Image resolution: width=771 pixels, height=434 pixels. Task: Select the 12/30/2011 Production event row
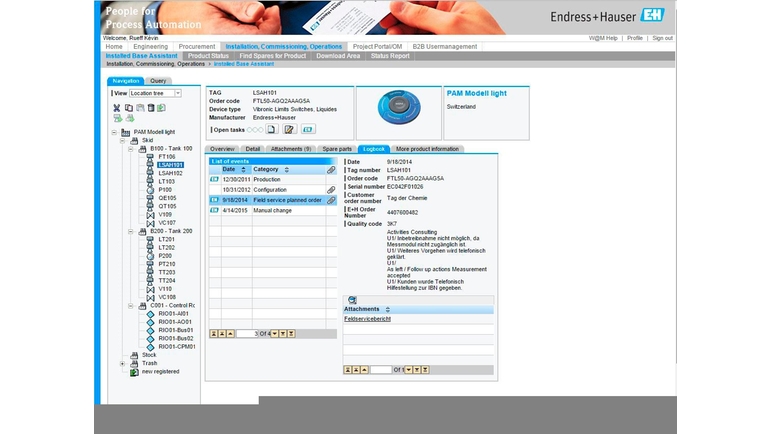point(273,179)
